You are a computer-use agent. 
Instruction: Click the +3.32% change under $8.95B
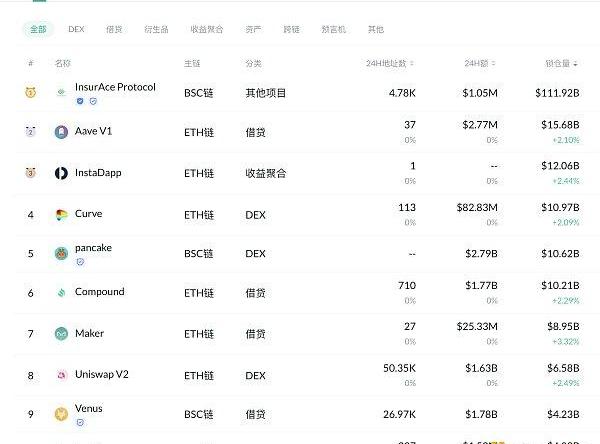tap(566, 341)
